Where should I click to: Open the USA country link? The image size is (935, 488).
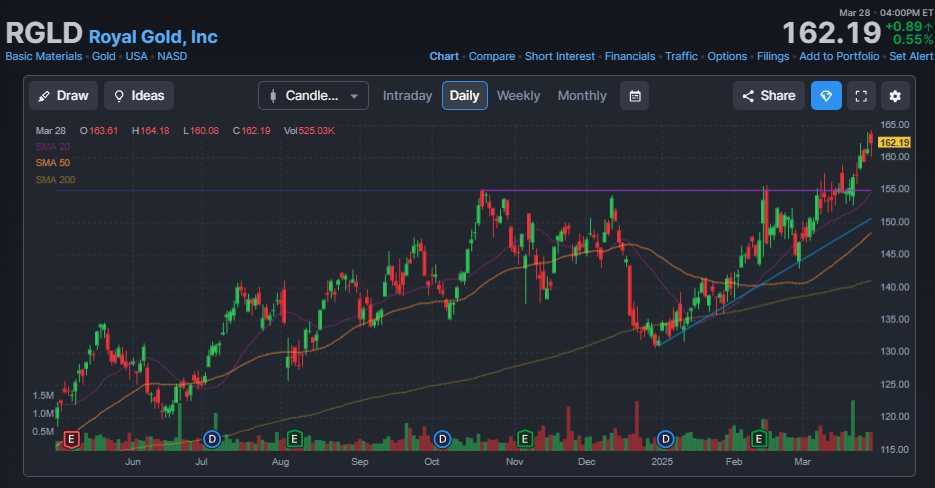(137, 56)
